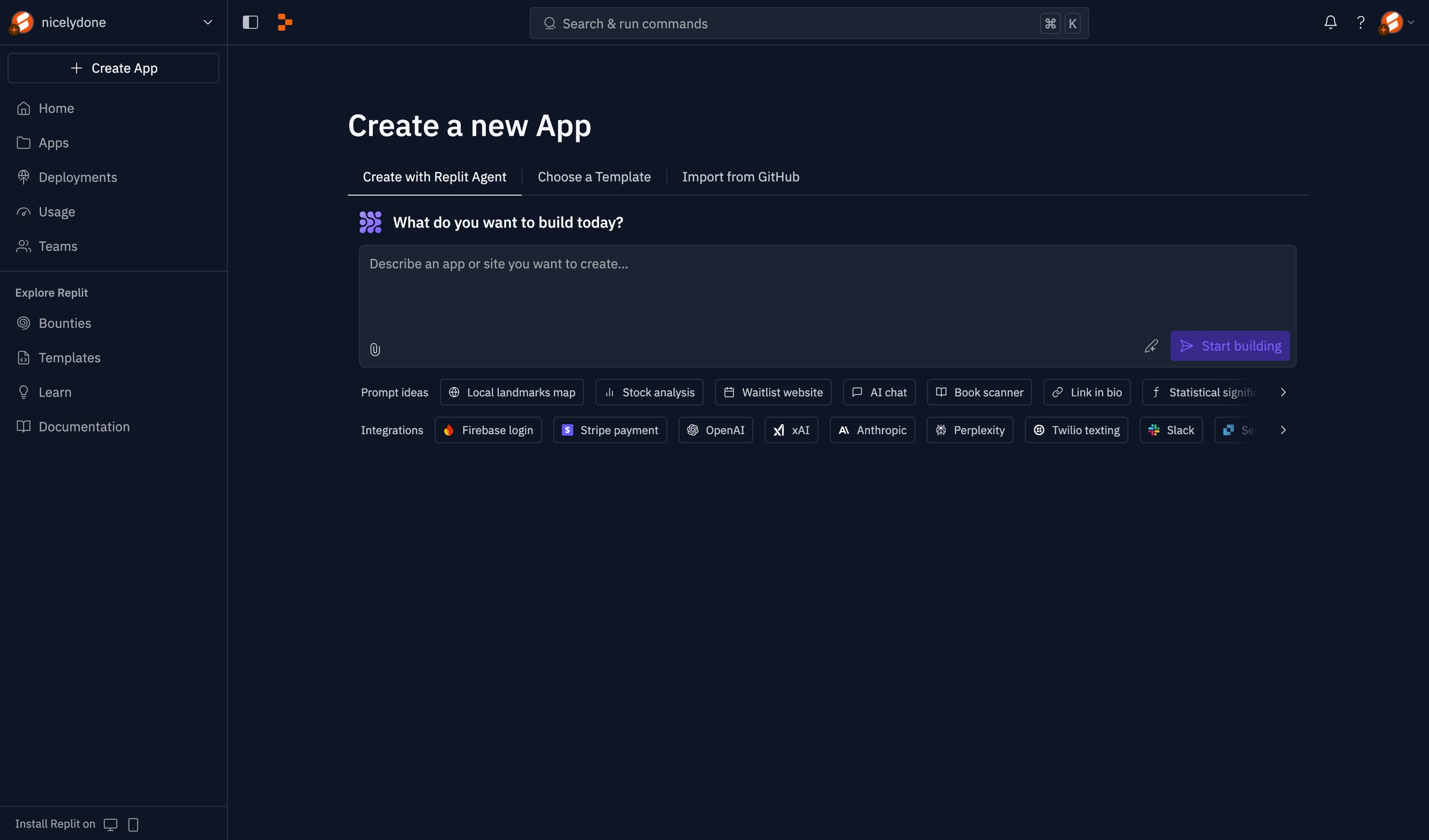Open the help question mark
The width and height of the screenshot is (1429, 840).
(x=1361, y=23)
